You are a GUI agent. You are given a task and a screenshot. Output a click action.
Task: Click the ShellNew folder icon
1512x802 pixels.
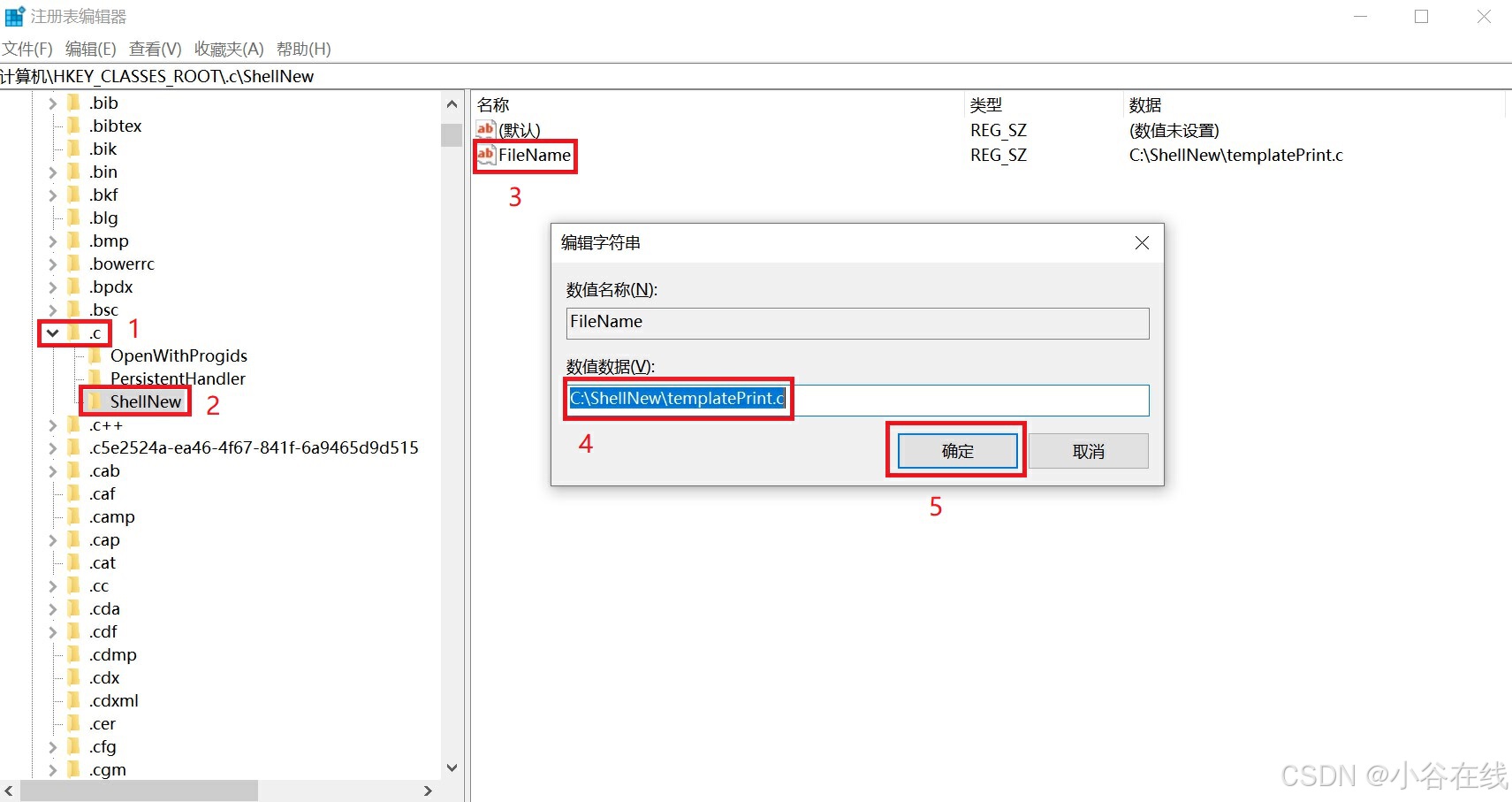pyautogui.click(x=95, y=401)
